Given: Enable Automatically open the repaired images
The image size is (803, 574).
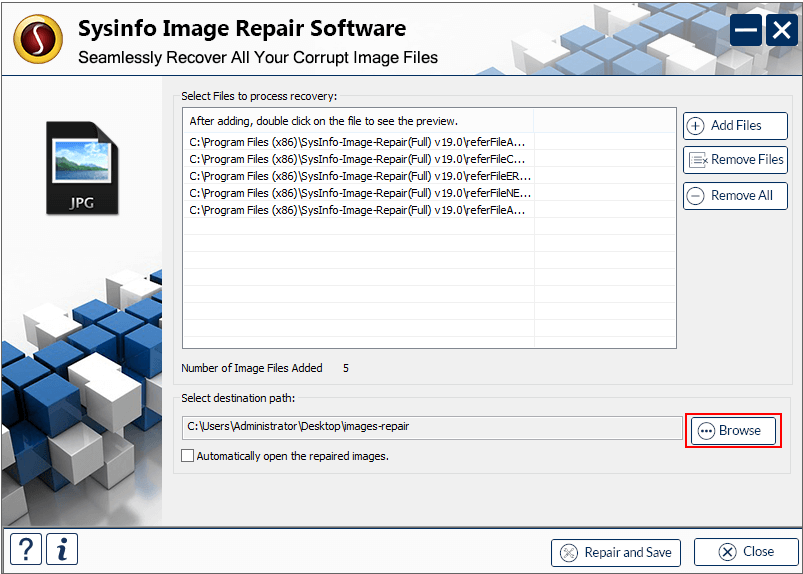Looking at the screenshot, I should coord(187,456).
